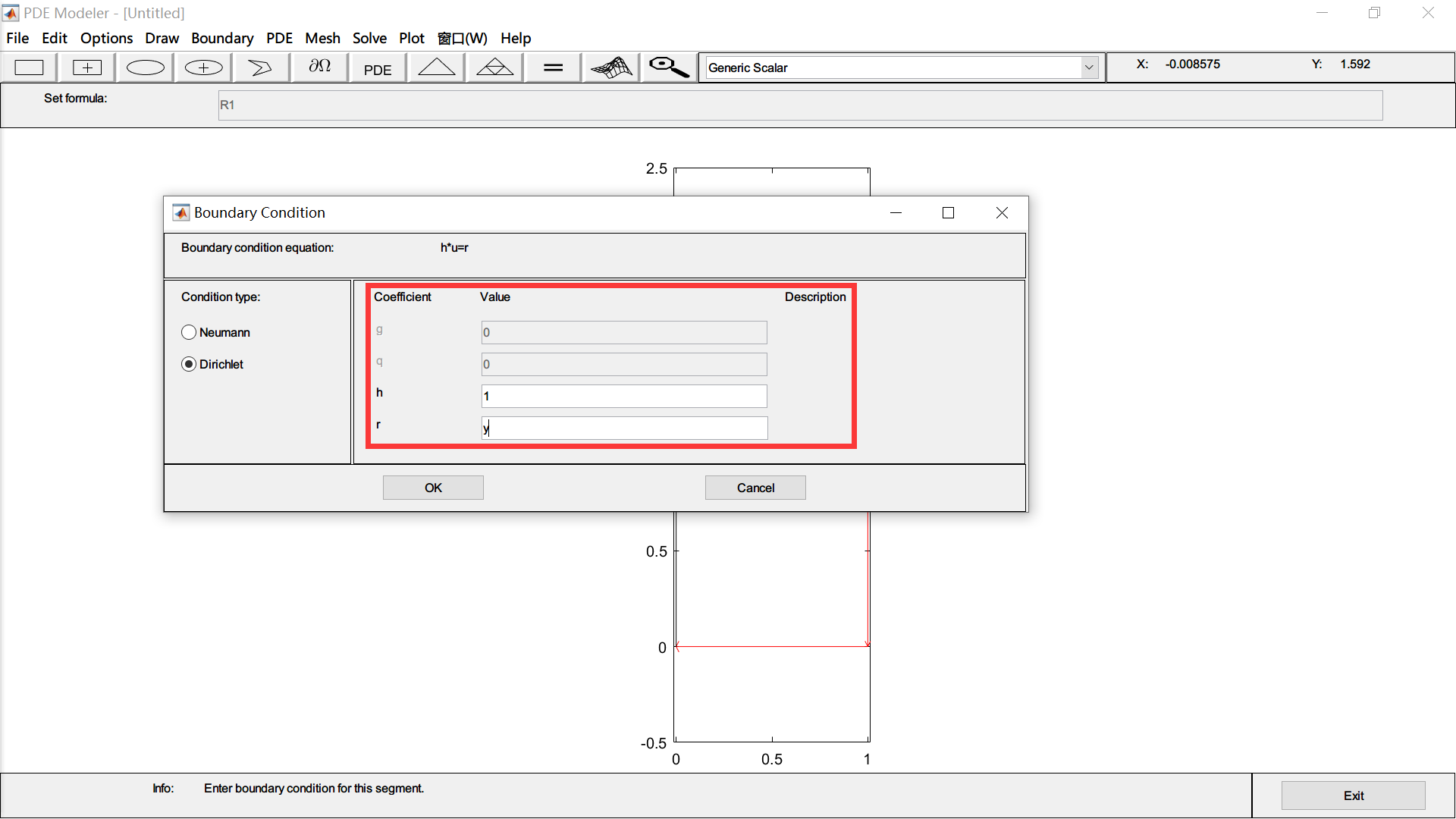Activate the zoom magnifier tool
Image resolution: width=1456 pixels, height=819 pixels.
667,67
